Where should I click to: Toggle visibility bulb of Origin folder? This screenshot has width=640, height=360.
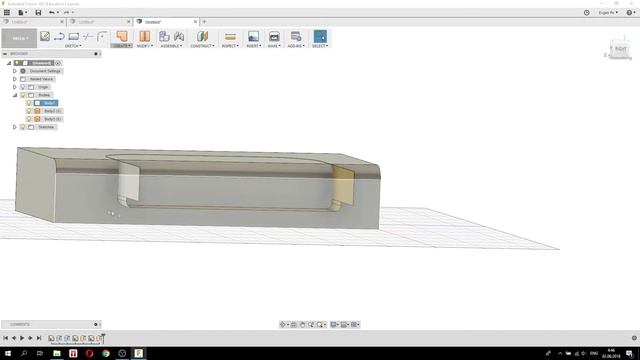[x=23, y=87]
